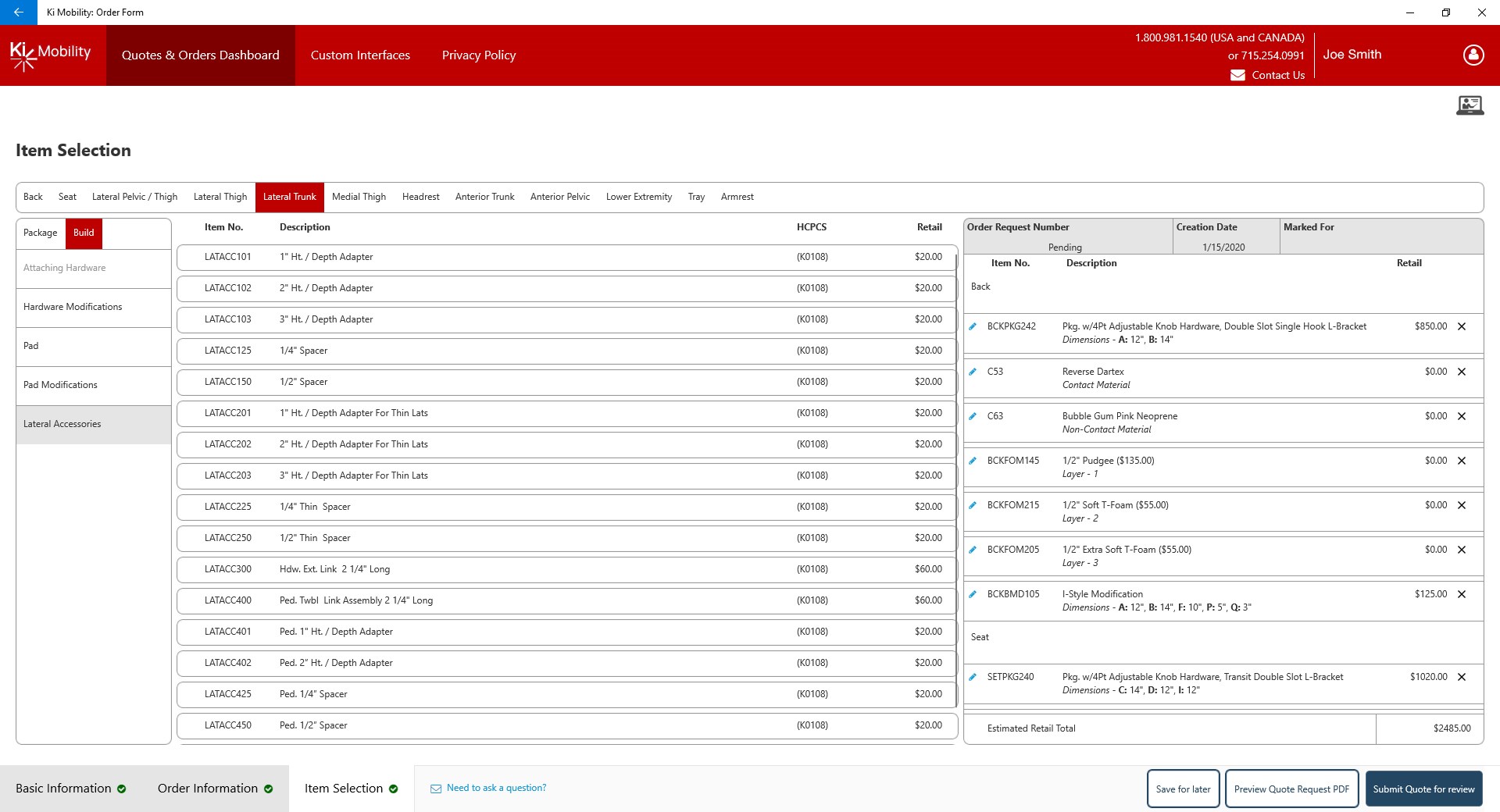Switch from Build to Package mode
The height and width of the screenshot is (812, 1500).
(x=41, y=233)
